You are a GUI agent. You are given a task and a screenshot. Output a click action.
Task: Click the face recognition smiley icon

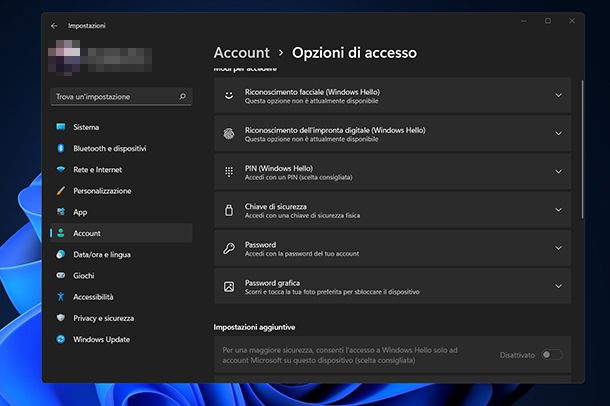click(229, 95)
